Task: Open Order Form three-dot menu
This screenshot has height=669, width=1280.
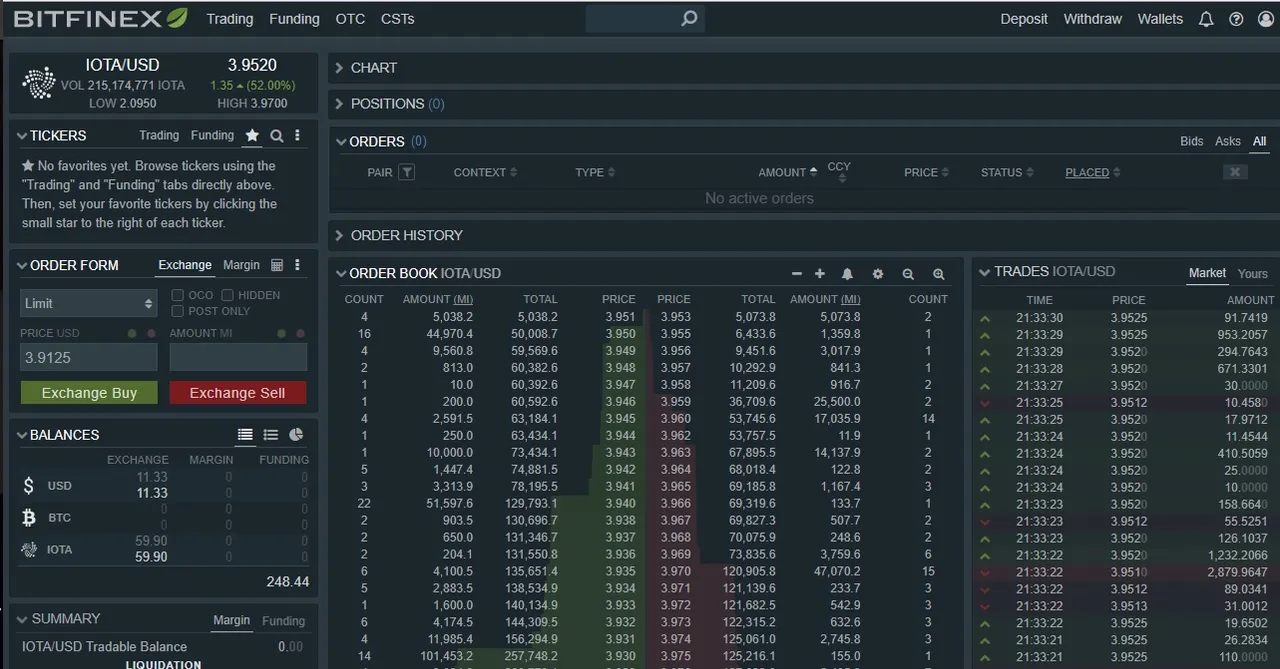Action: [x=297, y=265]
